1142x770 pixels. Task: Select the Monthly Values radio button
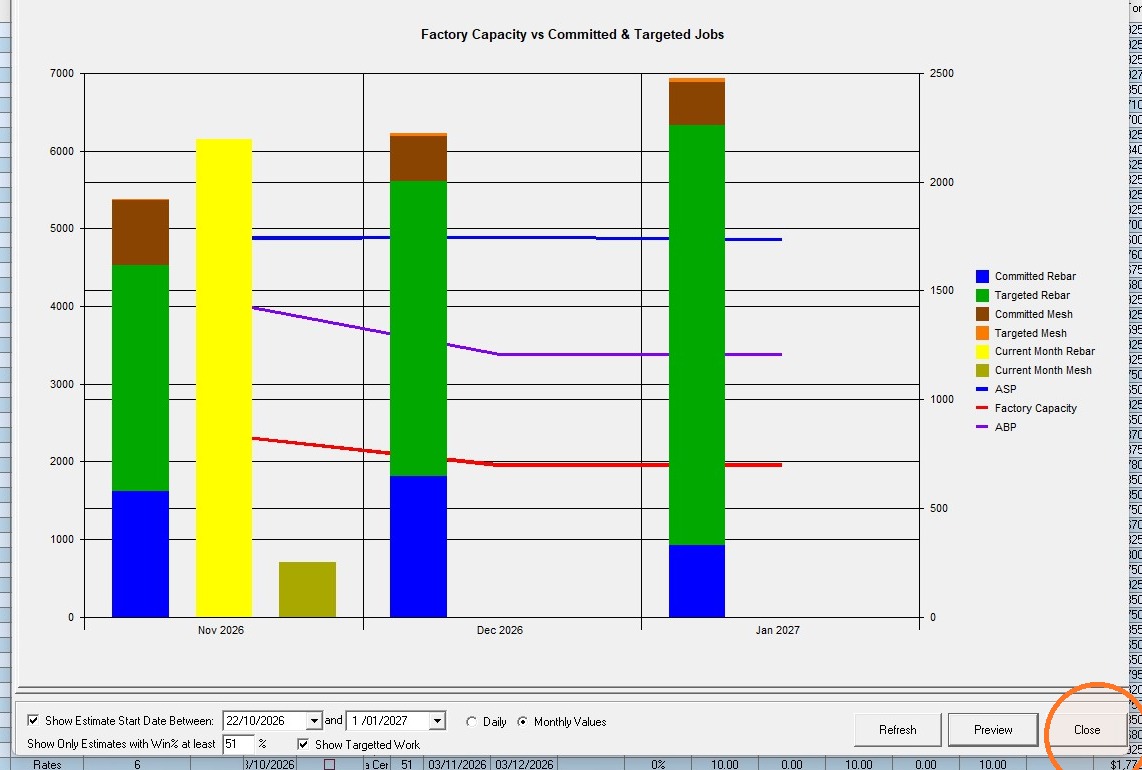point(522,721)
